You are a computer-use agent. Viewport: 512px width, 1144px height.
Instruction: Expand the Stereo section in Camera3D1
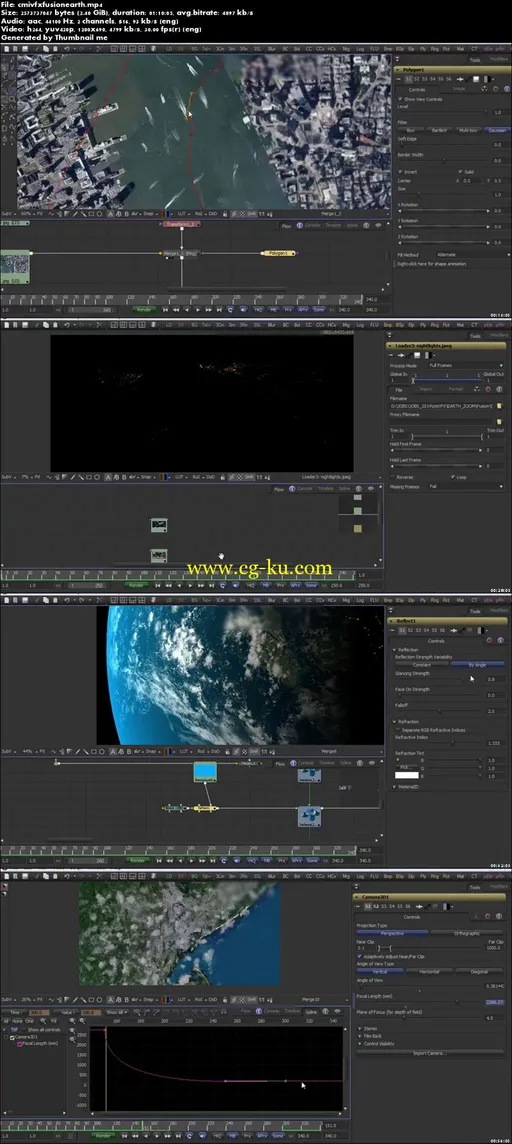[371, 1029]
